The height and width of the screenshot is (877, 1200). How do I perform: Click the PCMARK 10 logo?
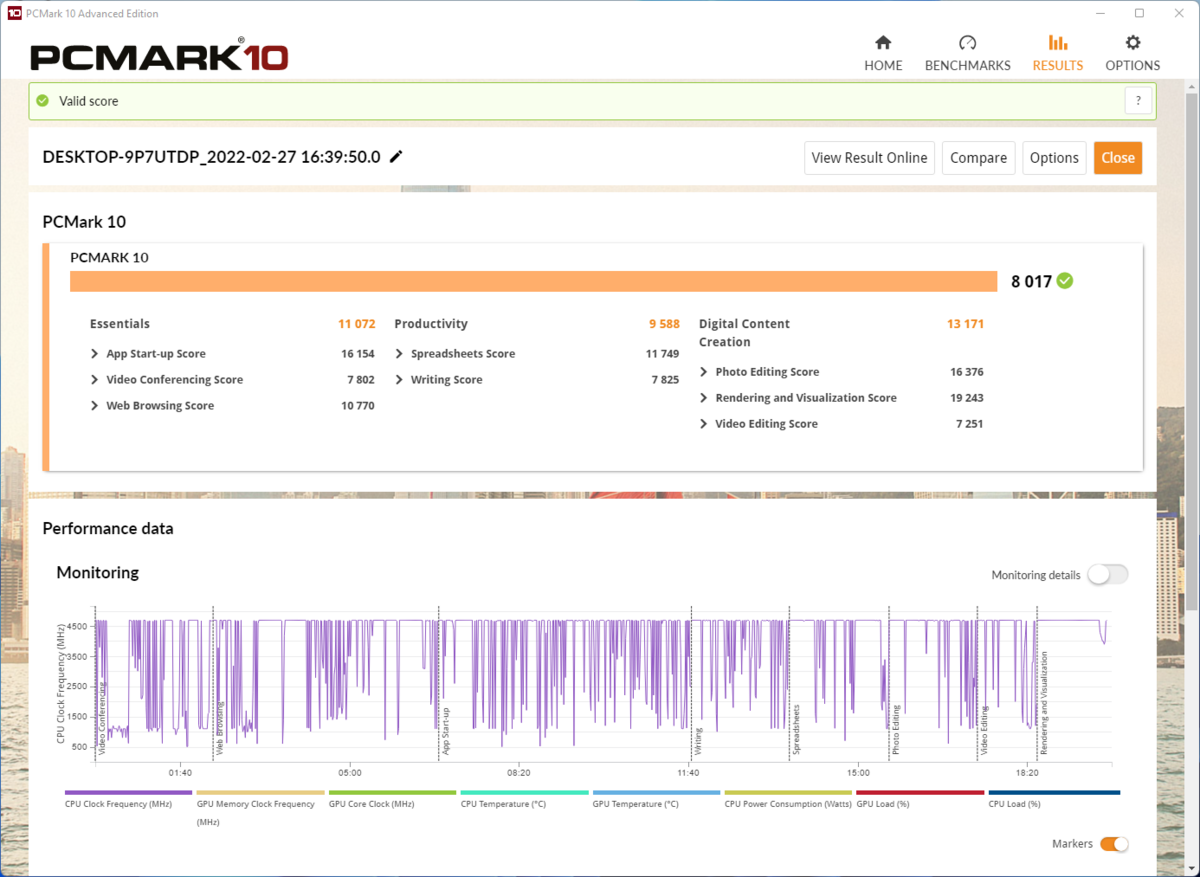tap(160, 55)
